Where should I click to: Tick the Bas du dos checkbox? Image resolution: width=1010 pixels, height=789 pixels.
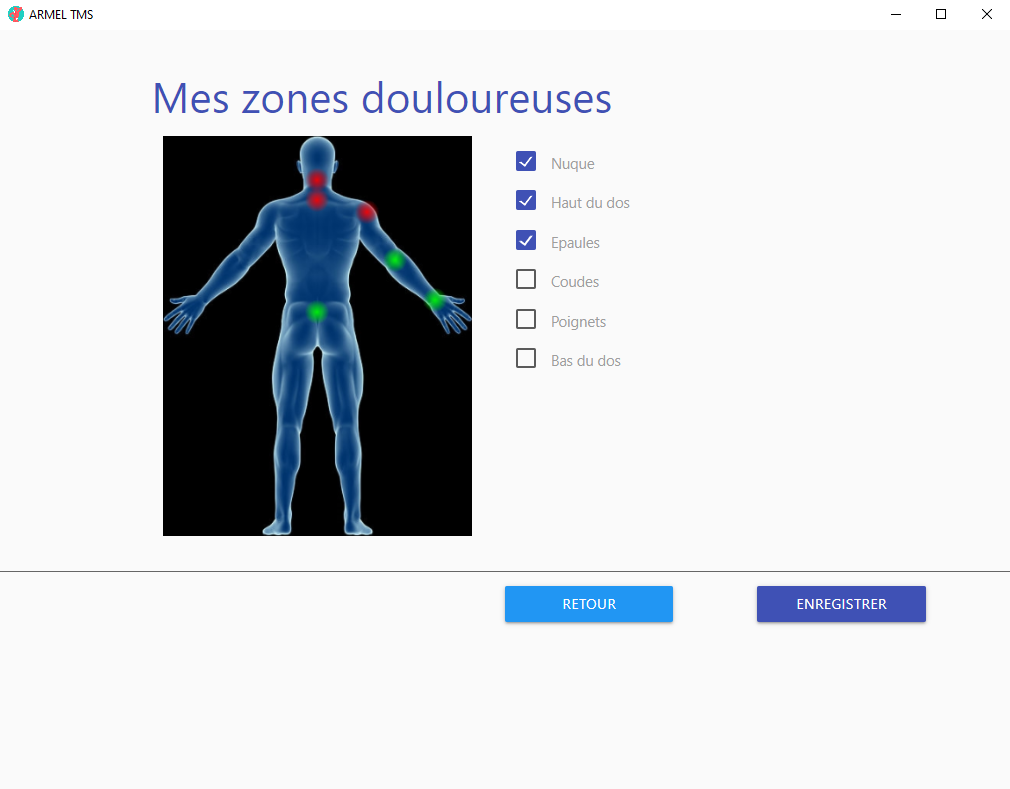click(526, 359)
